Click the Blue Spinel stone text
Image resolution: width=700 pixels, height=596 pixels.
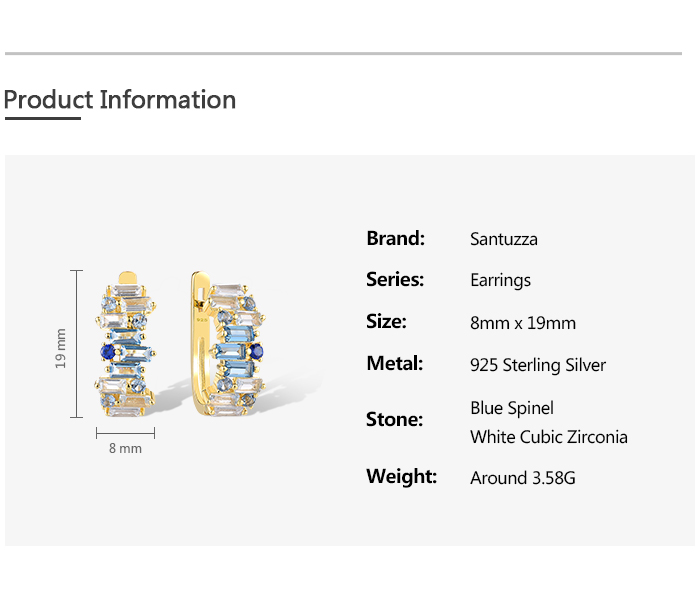(512, 408)
